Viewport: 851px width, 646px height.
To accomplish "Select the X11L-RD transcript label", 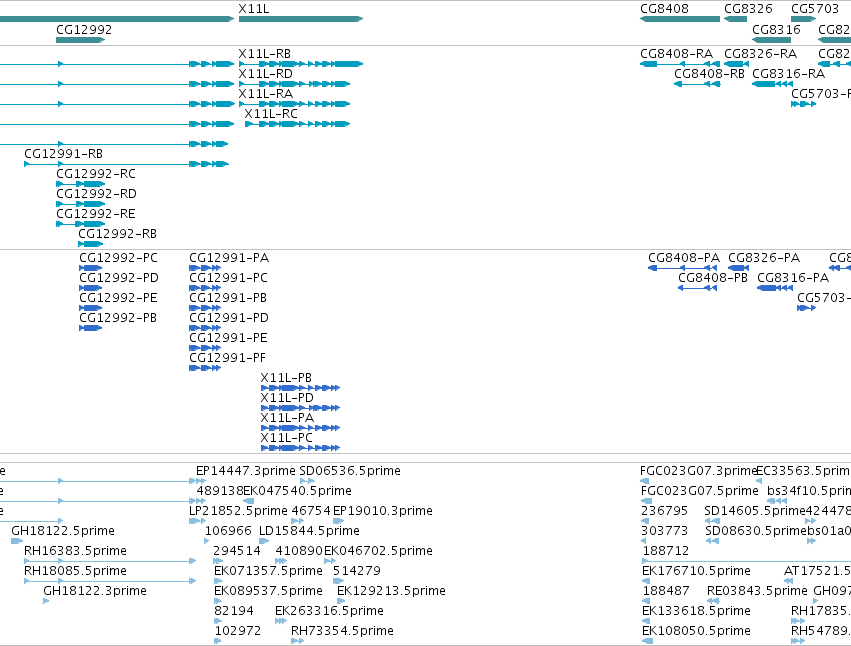I will coord(265,73).
